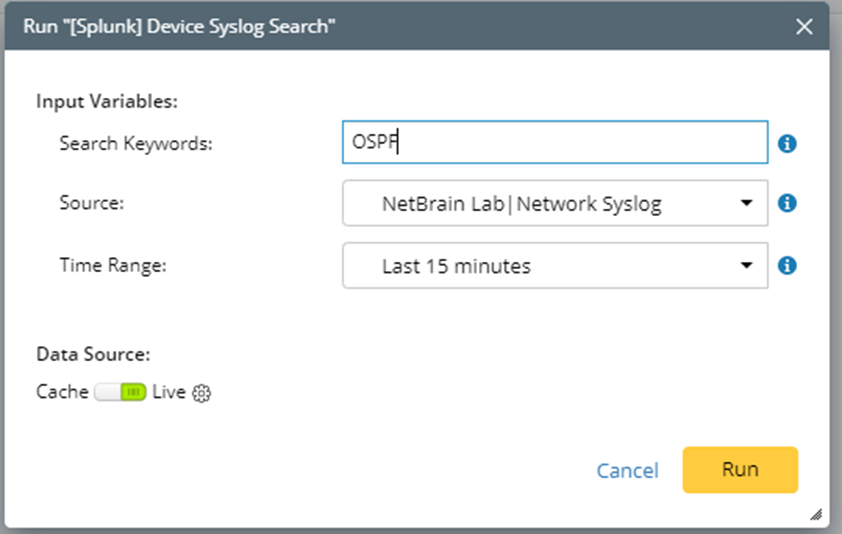Open data source settings gear icon

pos(202,393)
